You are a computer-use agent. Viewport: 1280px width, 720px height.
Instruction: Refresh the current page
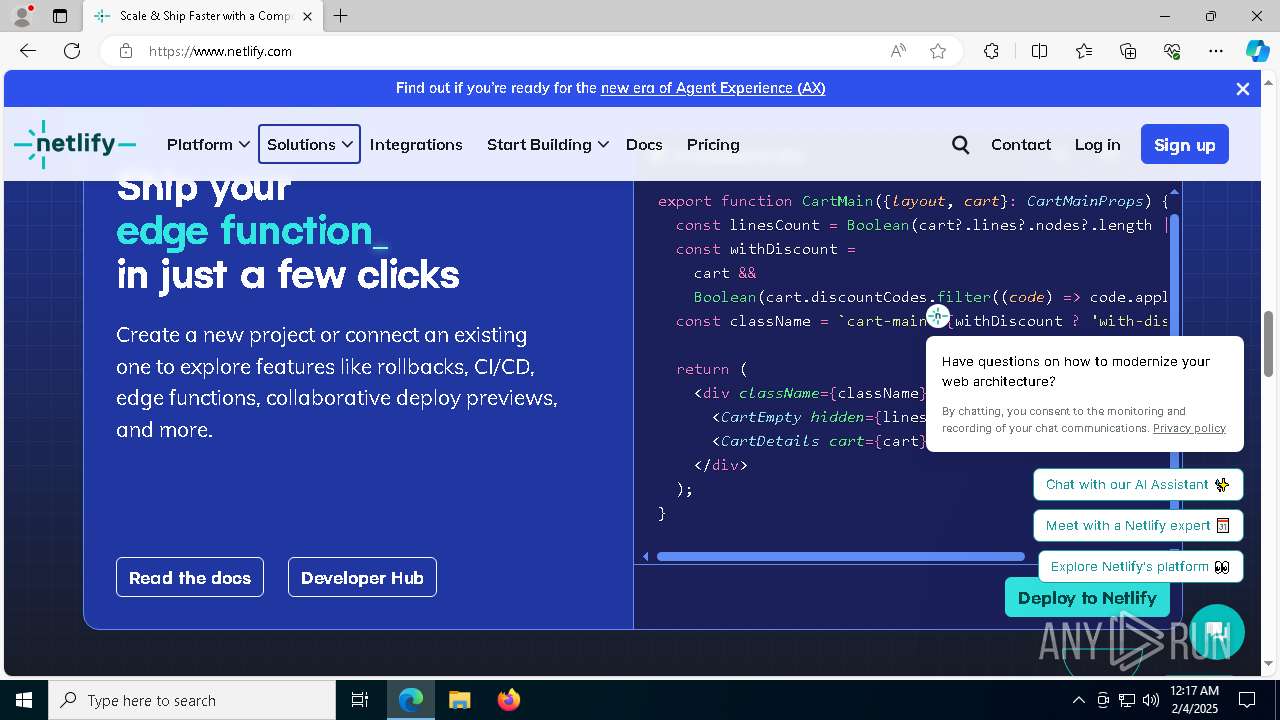pos(72,51)
